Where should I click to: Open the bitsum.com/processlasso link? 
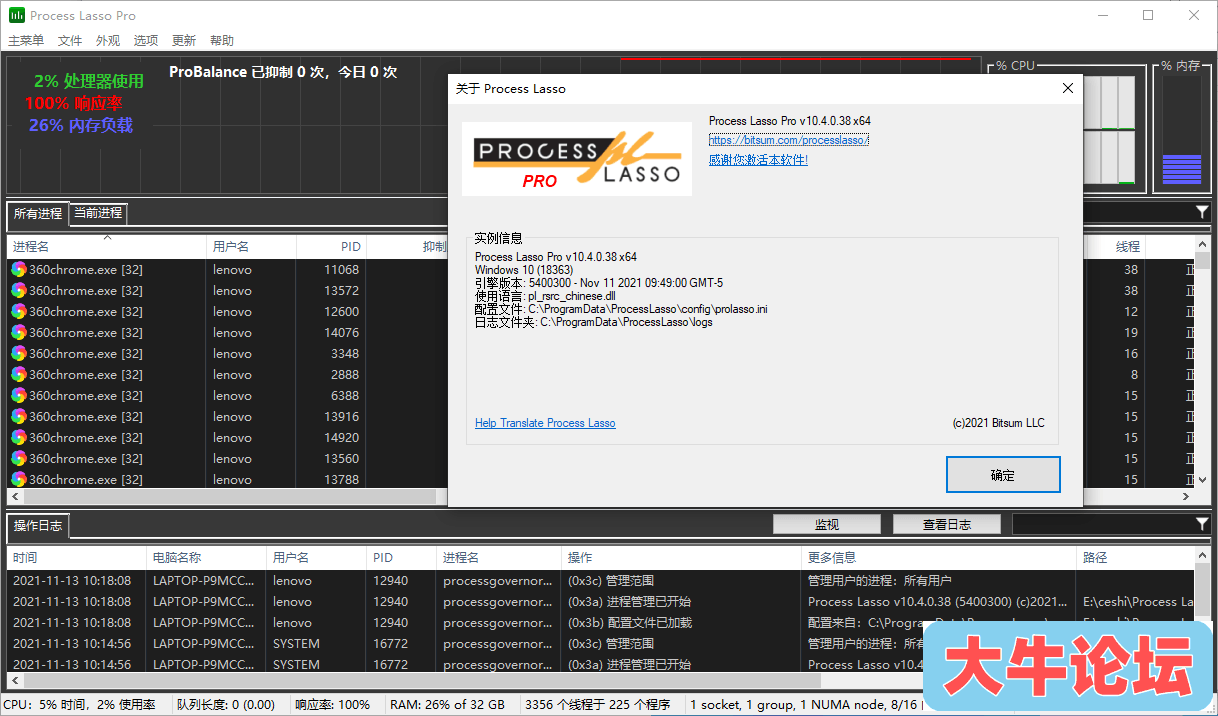point(789,140)
